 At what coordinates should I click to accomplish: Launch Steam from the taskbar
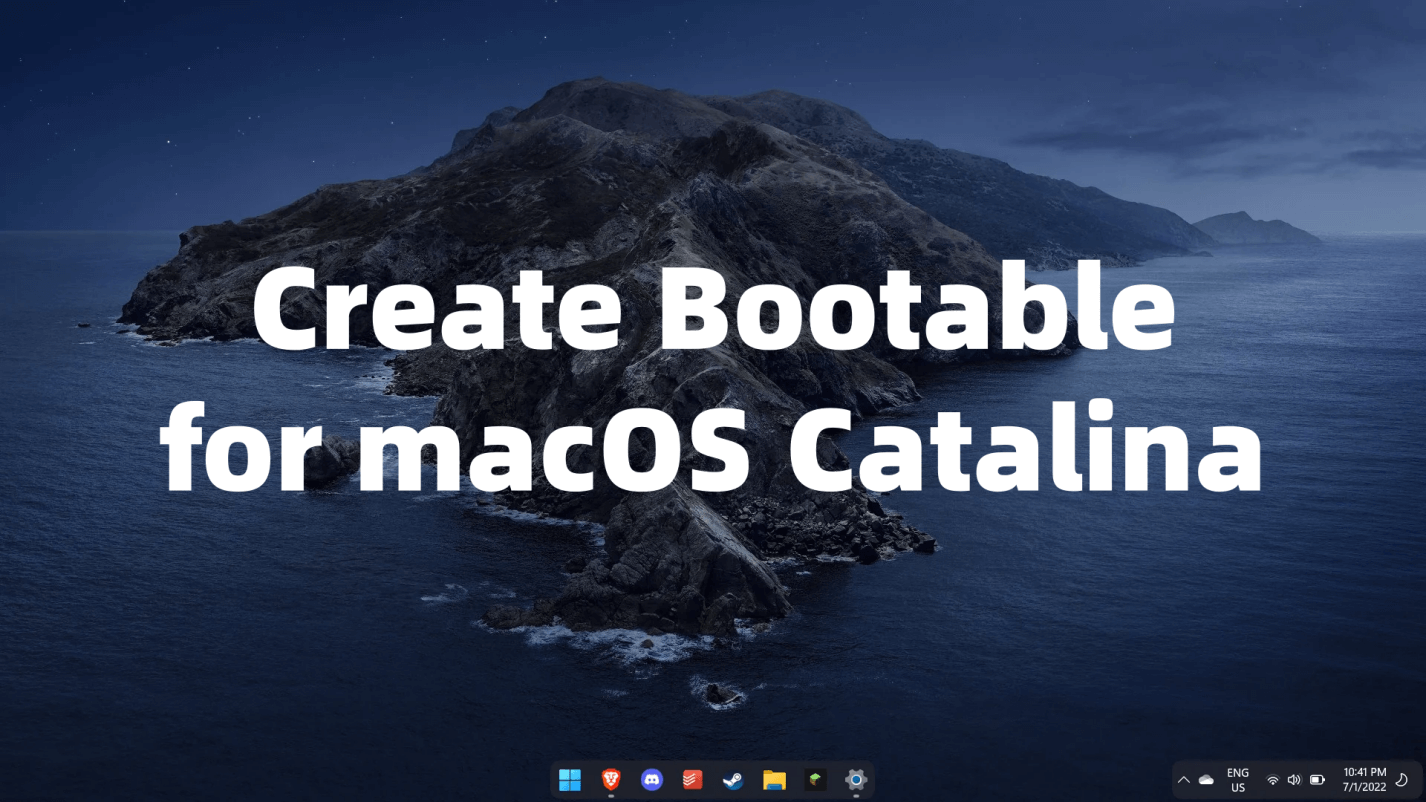pos(733,780)
